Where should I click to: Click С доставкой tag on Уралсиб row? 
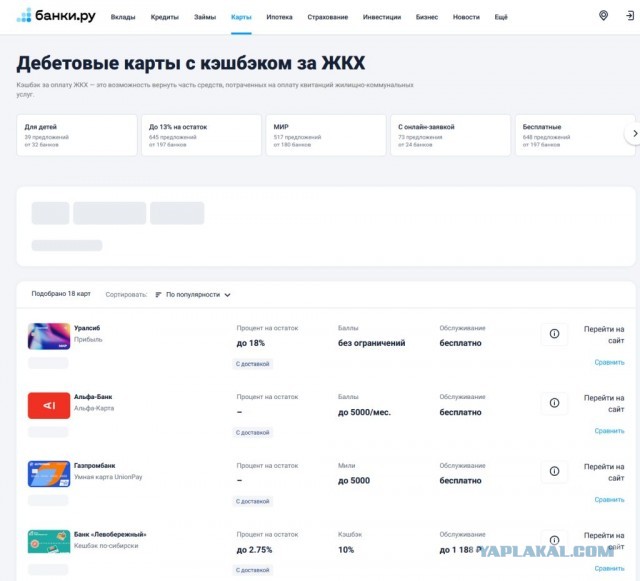tap(252, 364)
